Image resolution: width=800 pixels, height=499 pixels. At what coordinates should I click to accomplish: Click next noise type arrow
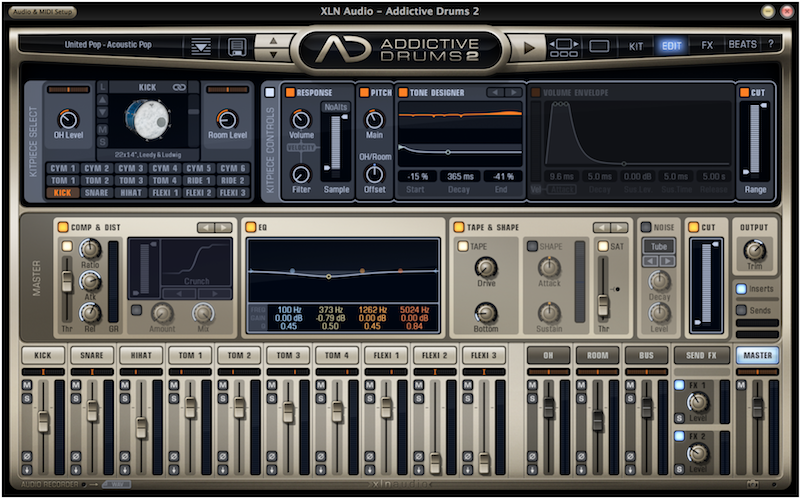coord(667,261)
